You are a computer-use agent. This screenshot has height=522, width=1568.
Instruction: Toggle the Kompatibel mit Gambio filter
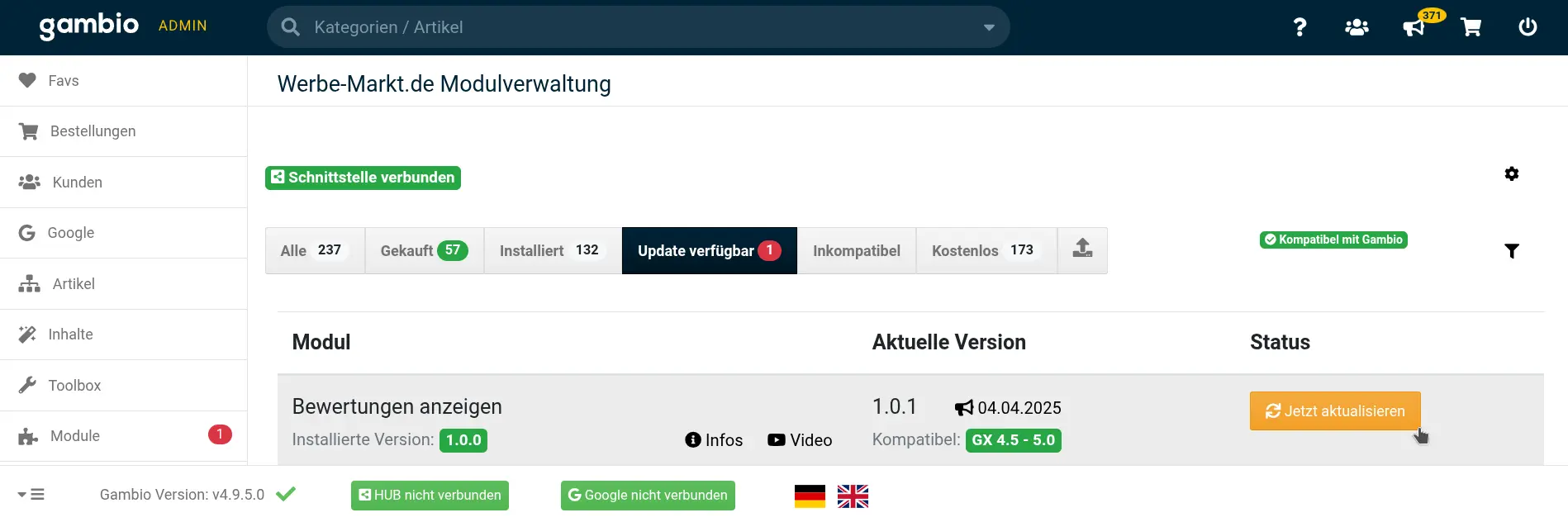[x=1333, y=240]
